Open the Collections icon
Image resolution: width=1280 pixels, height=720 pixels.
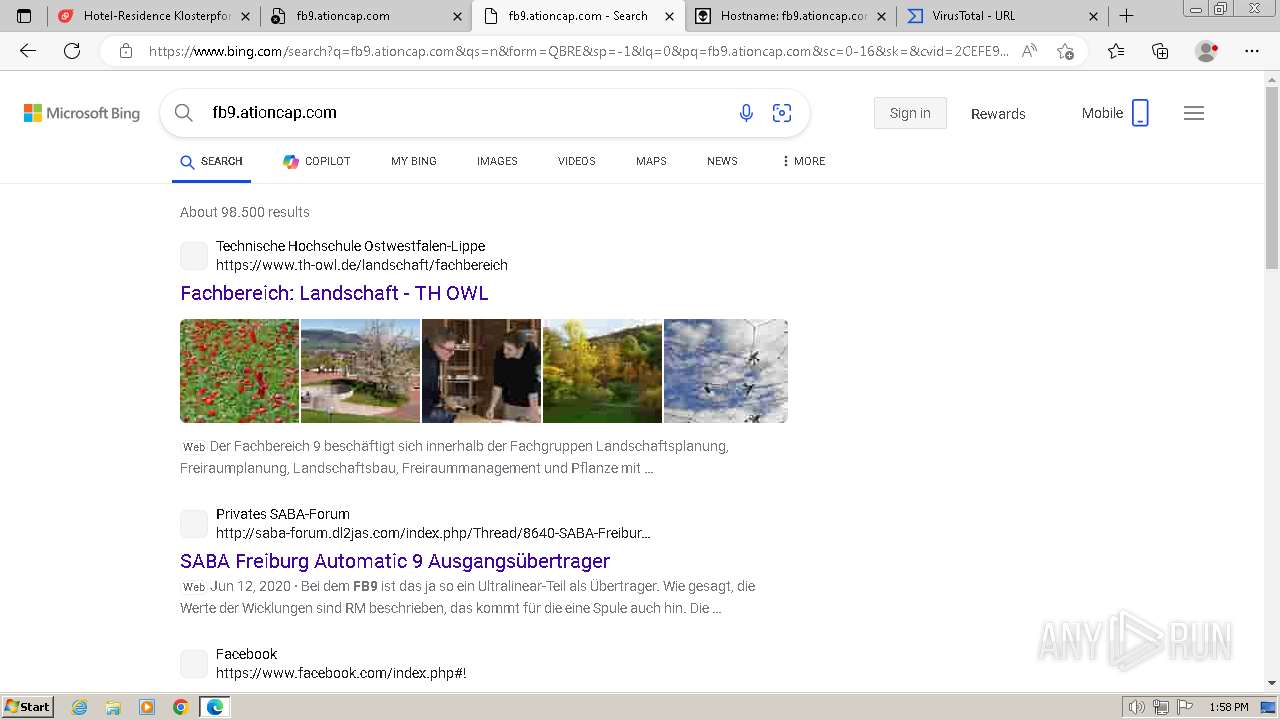click(1160, 51)
